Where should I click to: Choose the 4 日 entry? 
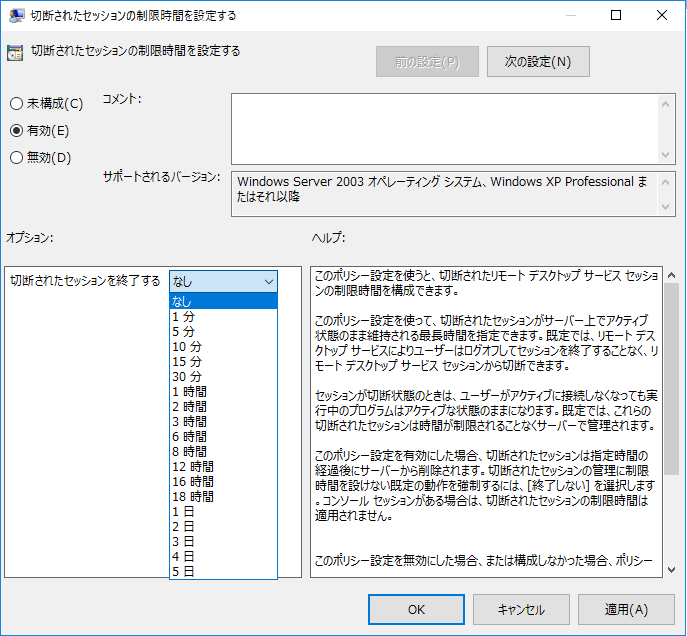[223, 556]
